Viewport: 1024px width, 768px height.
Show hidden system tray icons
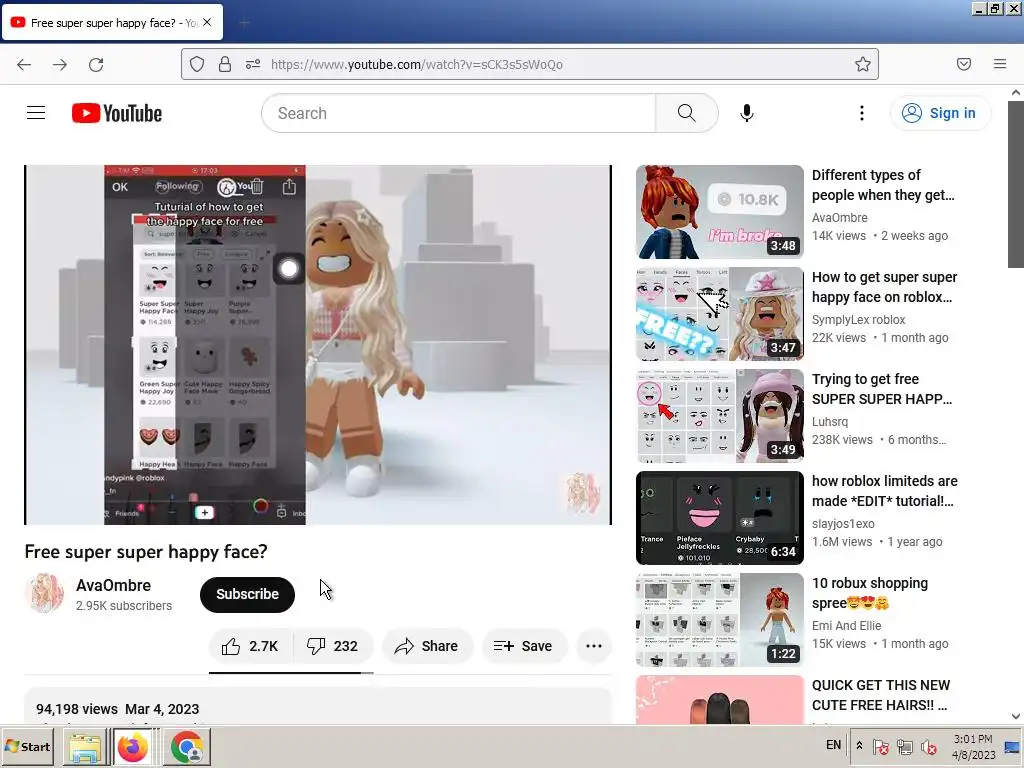(x=859, y=746)
